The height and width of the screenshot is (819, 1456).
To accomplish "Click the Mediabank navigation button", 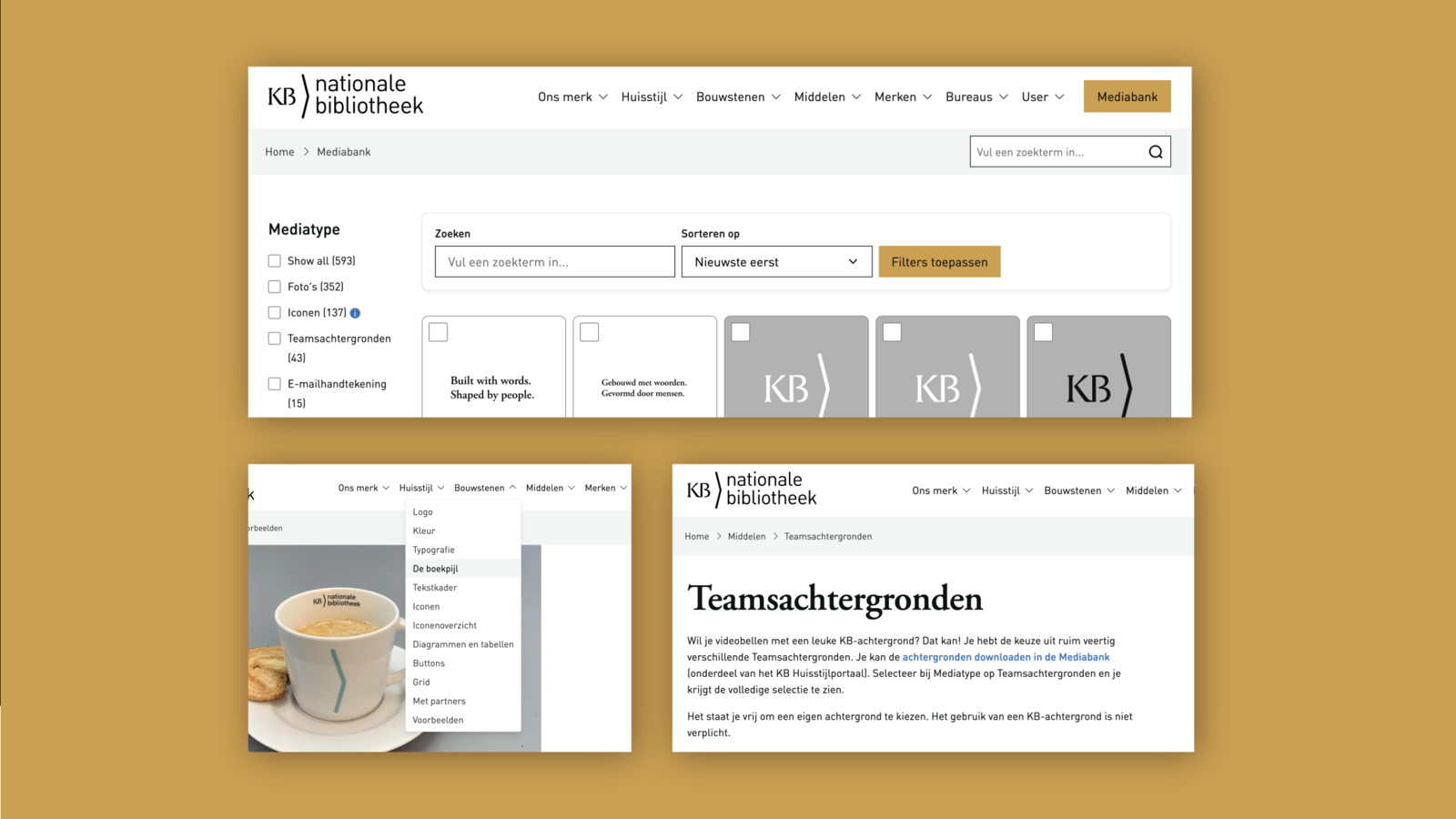I will [x=1127, y=96].
